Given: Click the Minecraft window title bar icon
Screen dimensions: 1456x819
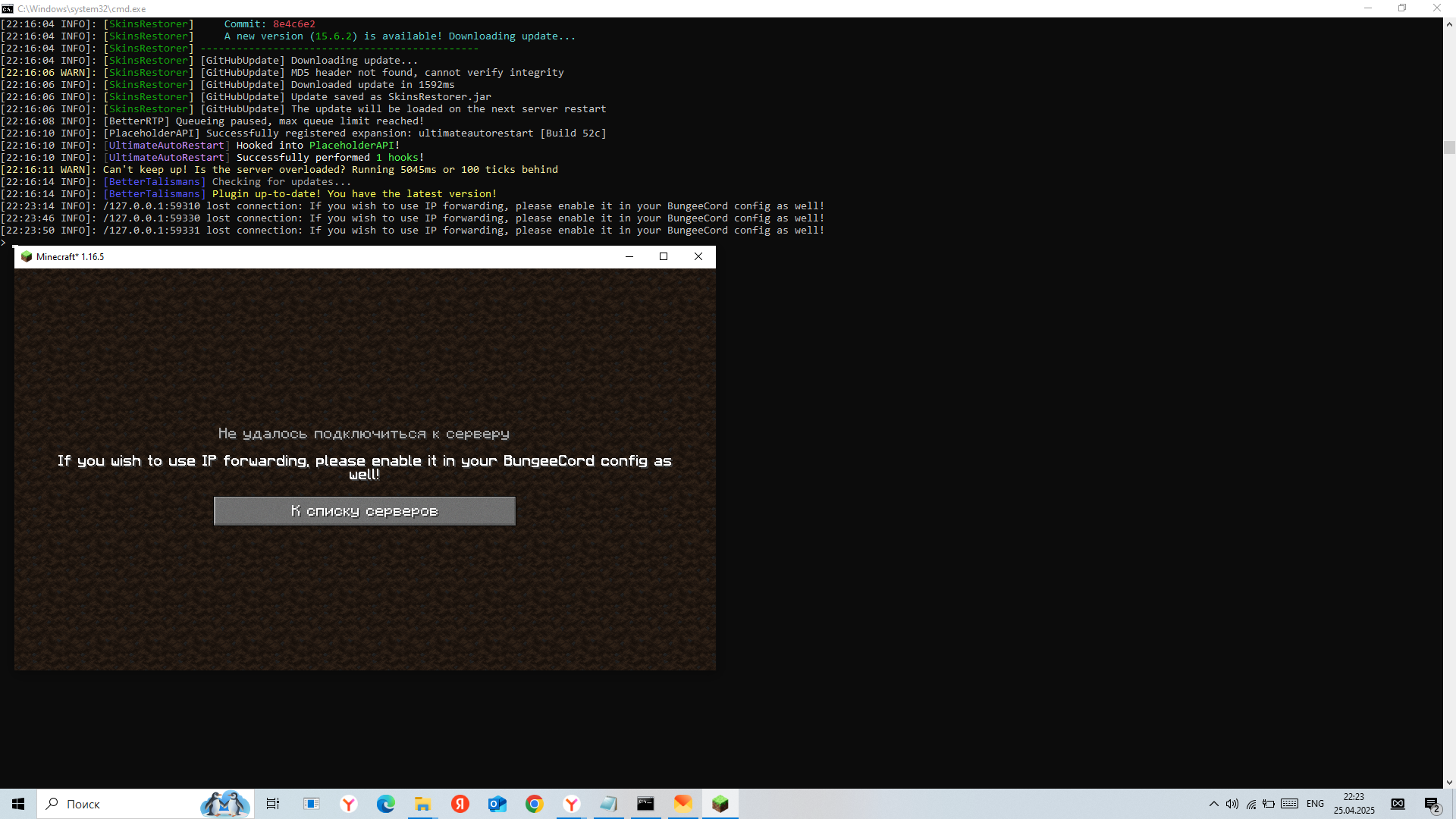Looking at the screenshot, I should 27,256.
